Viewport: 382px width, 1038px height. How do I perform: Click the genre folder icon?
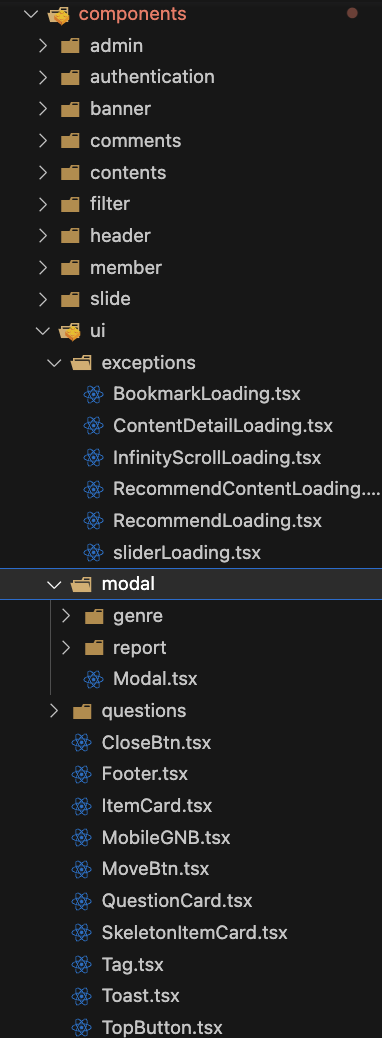pyautogui.click(x=94, y=616)
